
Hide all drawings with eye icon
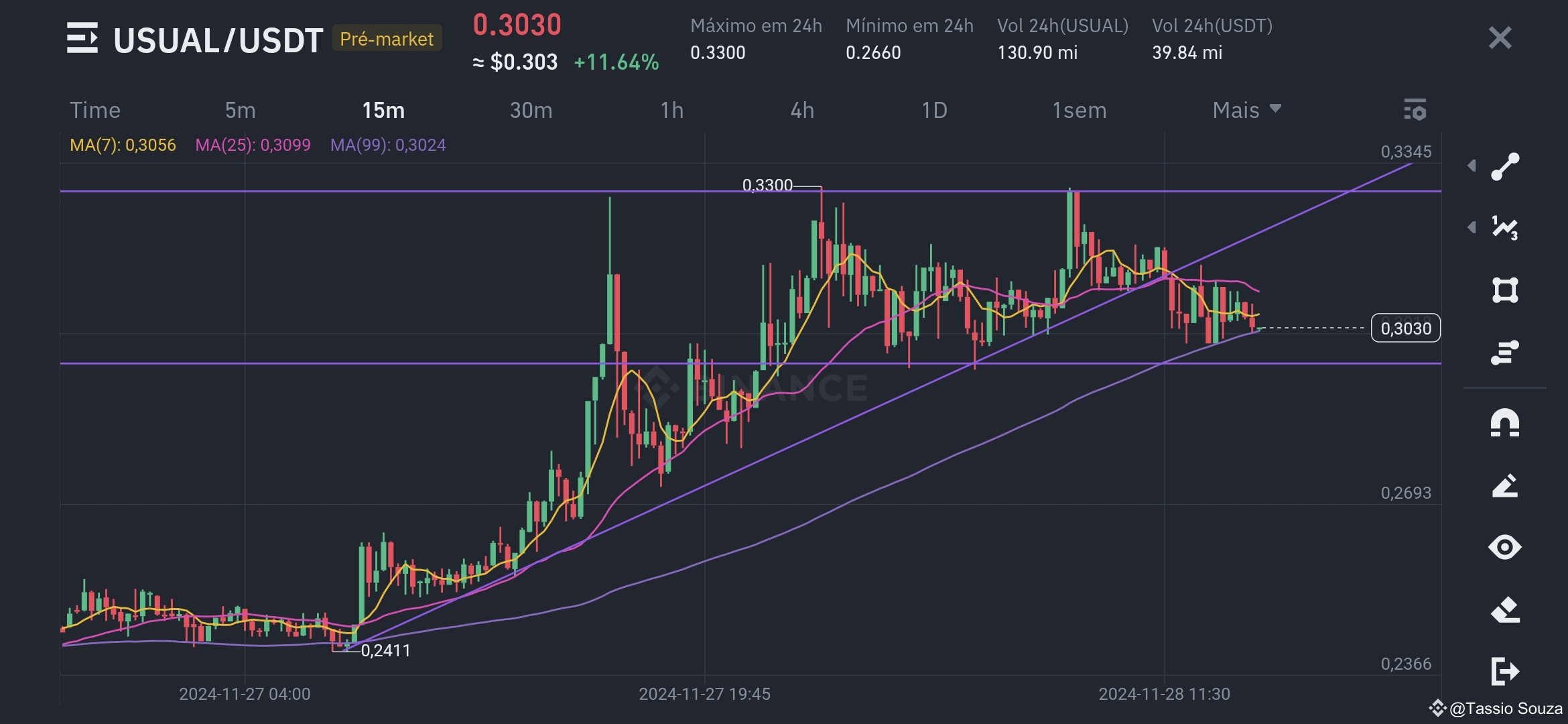click(x=1505, y=547)
